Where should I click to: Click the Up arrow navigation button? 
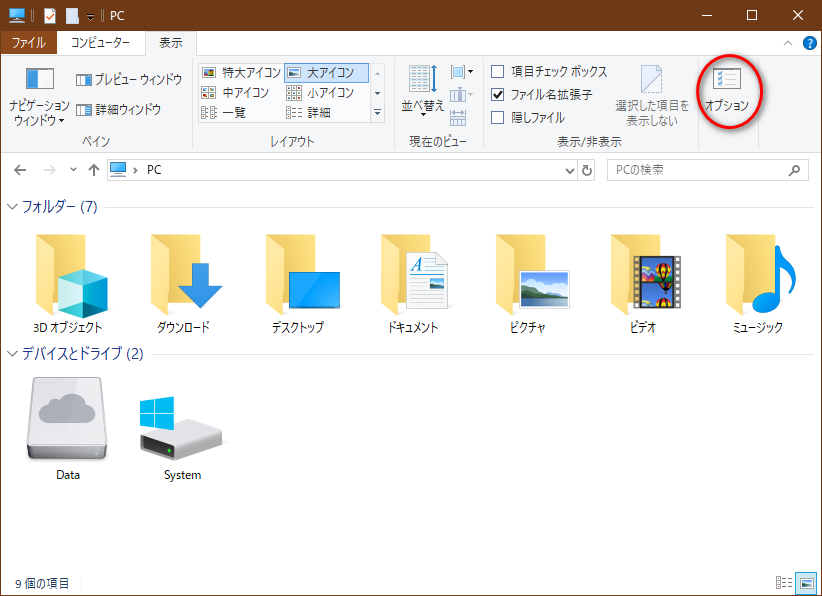point(94,170)
